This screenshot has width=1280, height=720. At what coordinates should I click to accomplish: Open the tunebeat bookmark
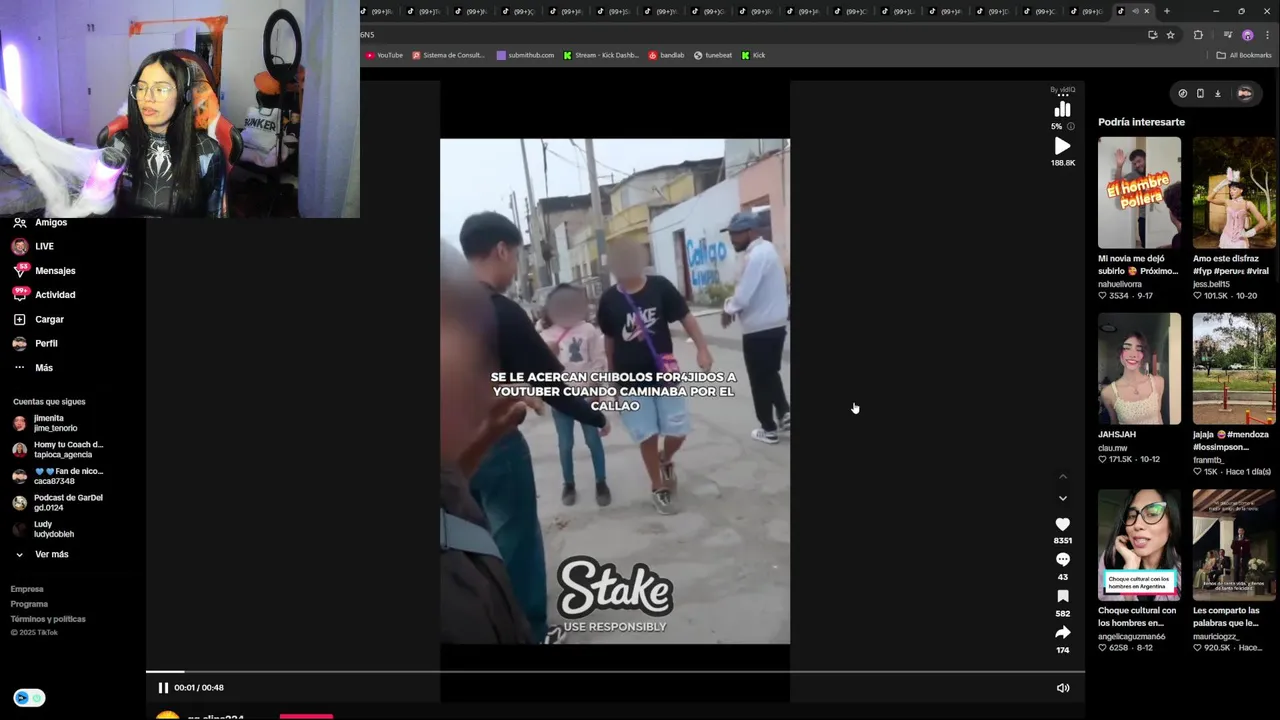[x=713, y=55]
